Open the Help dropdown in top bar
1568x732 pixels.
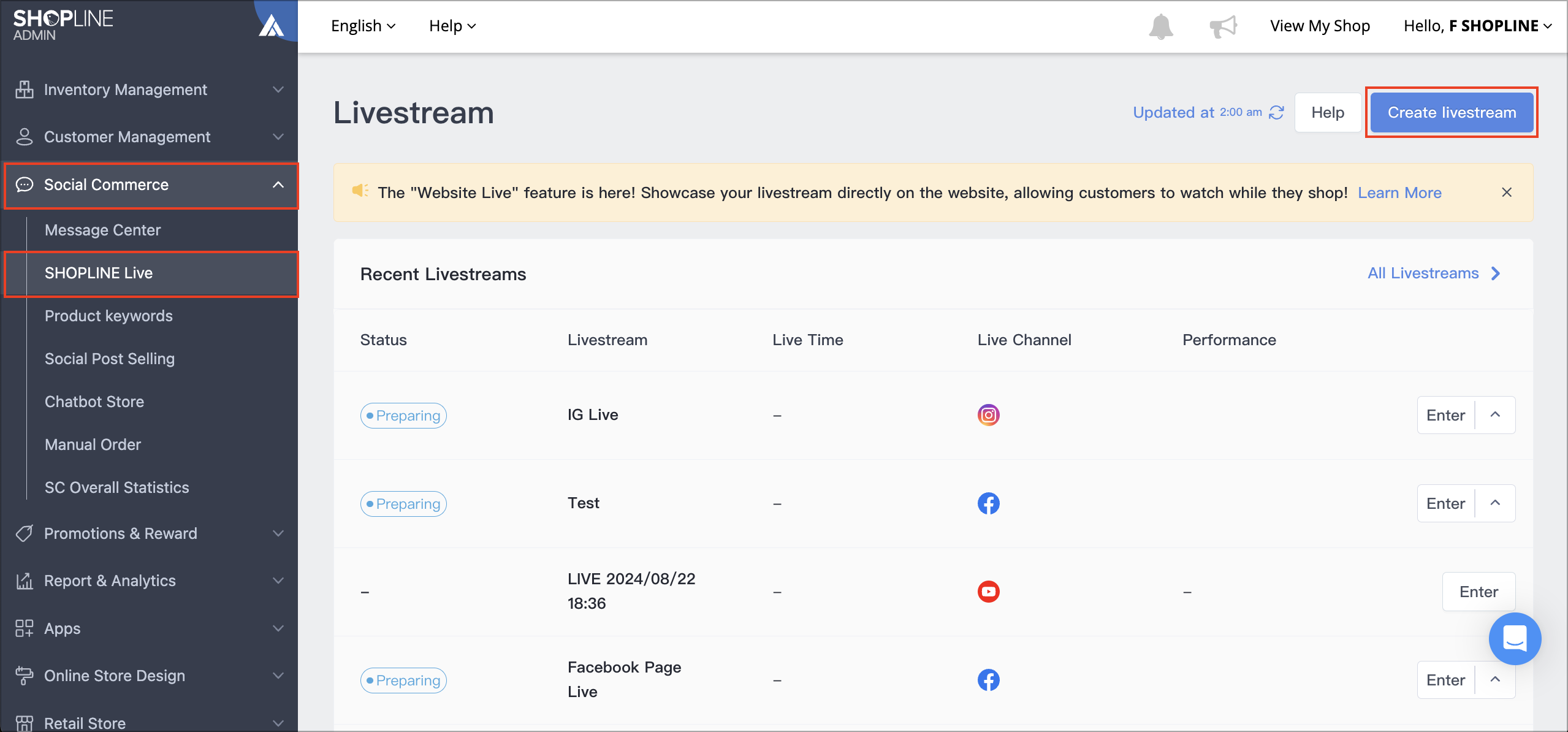click(x=452, y=26)
